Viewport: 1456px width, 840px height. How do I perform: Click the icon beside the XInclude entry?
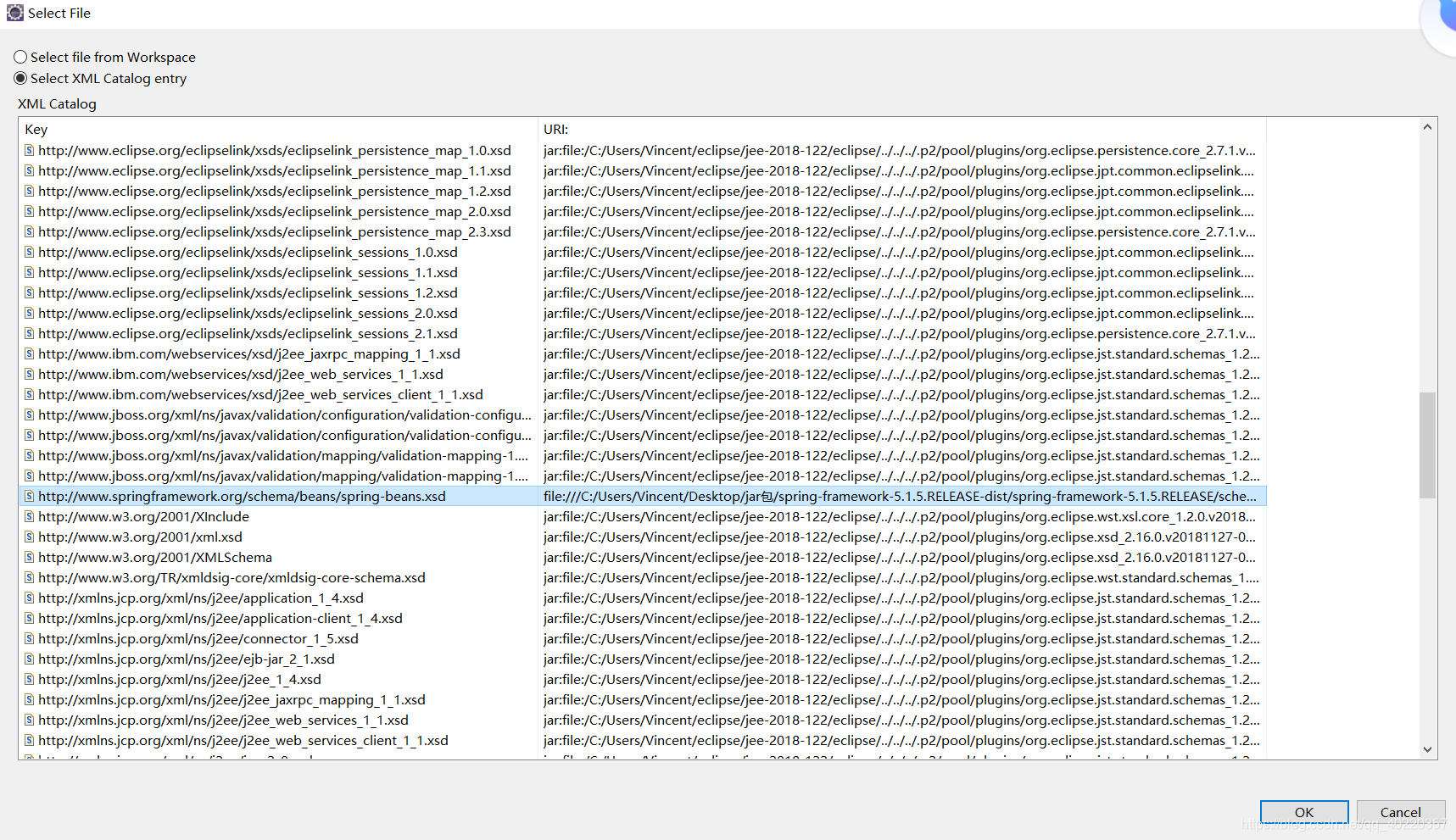(x=30, y=517)
